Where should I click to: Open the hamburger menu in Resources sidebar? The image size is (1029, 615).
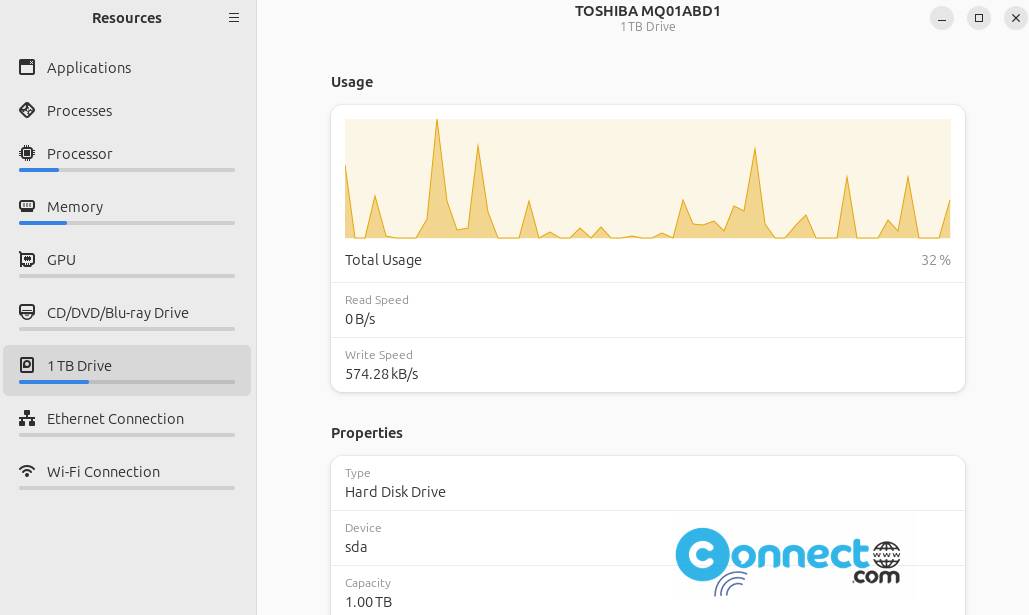click(234, 18)
